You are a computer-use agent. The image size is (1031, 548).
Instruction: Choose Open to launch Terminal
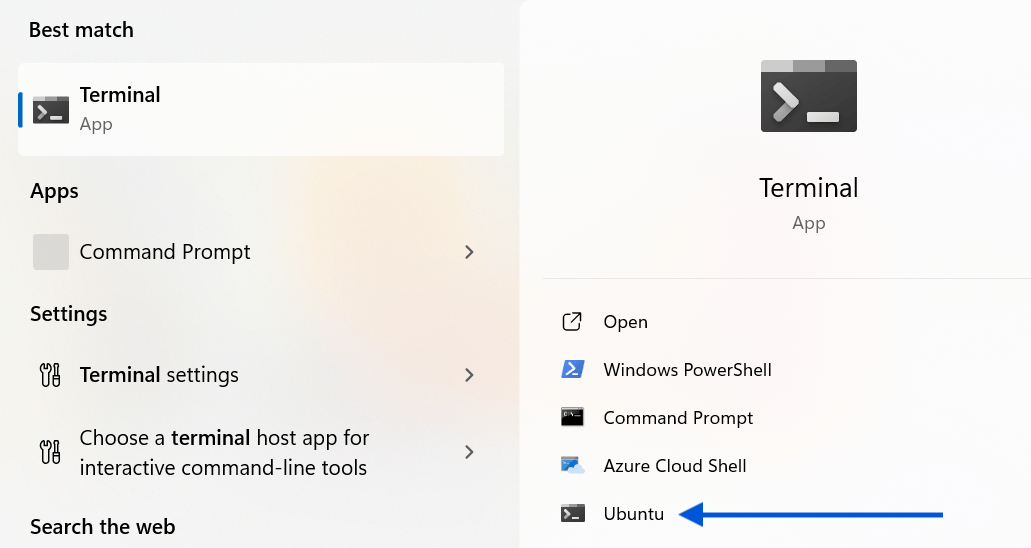[x=625, y=322]
